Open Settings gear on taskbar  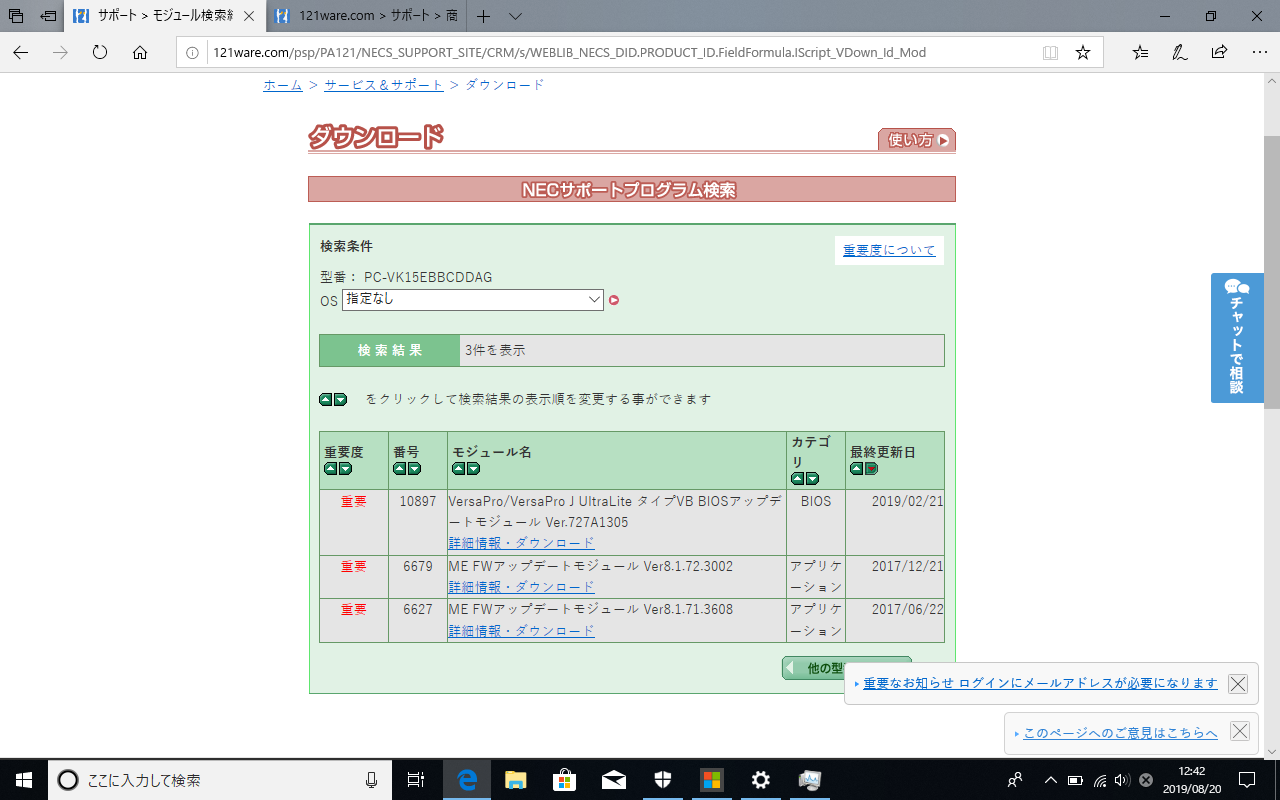[761, 780]
